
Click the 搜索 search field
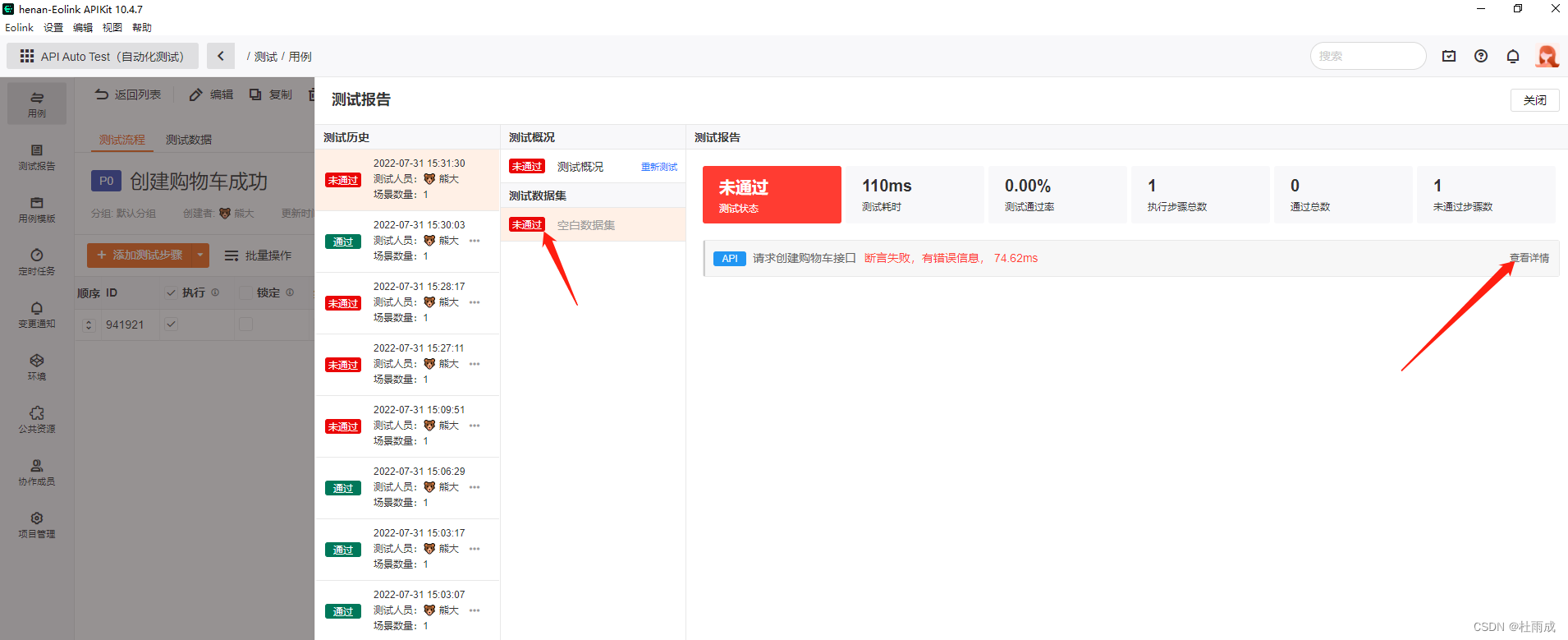[1368, 56]
